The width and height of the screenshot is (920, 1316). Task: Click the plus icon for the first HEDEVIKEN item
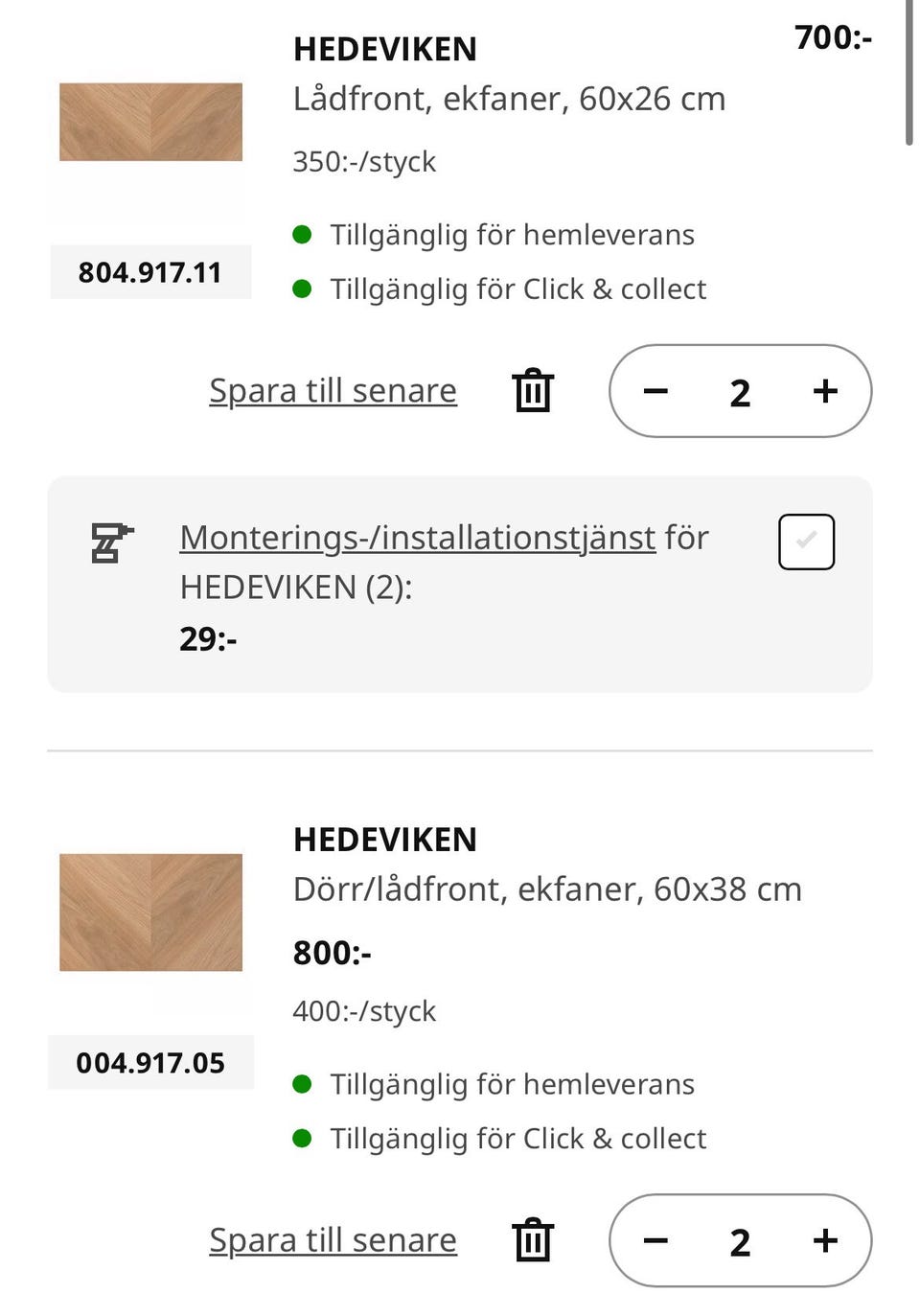[824, 391]
